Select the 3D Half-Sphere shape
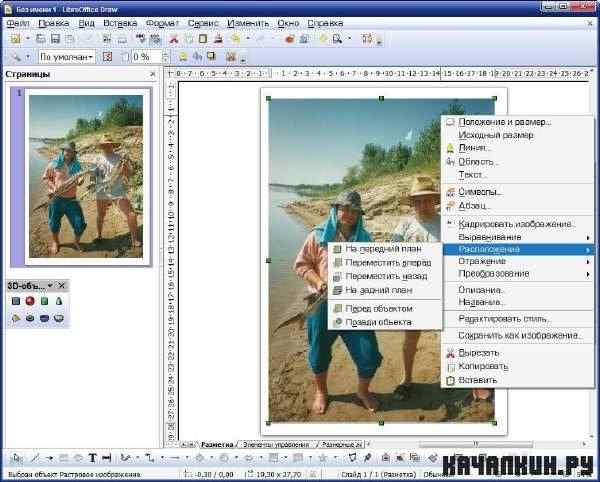Image resolution: width=600 pixels, height=482 pixels. (x=59, y=318)
